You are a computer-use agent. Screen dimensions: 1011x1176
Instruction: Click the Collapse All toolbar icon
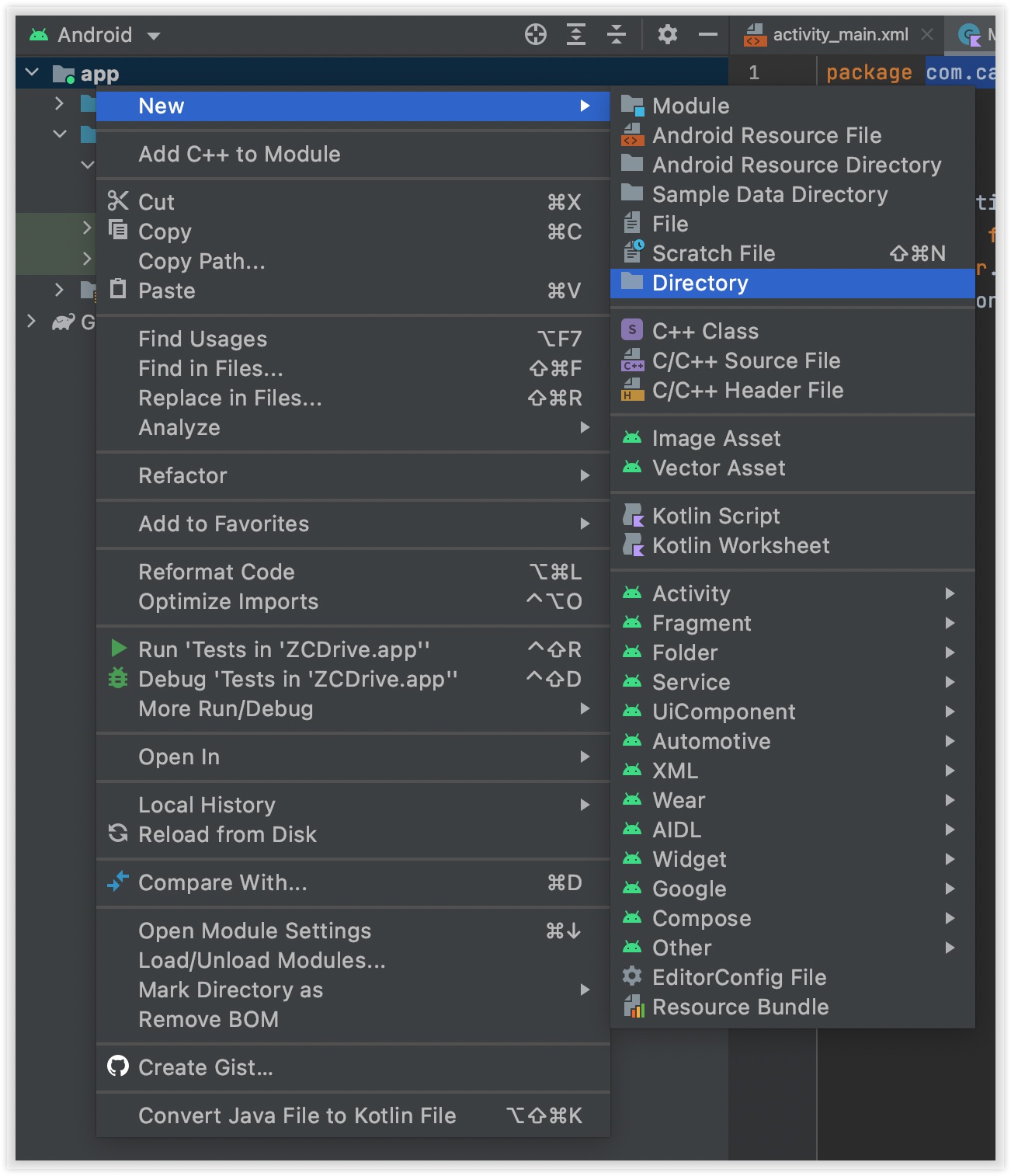(617, 35)
